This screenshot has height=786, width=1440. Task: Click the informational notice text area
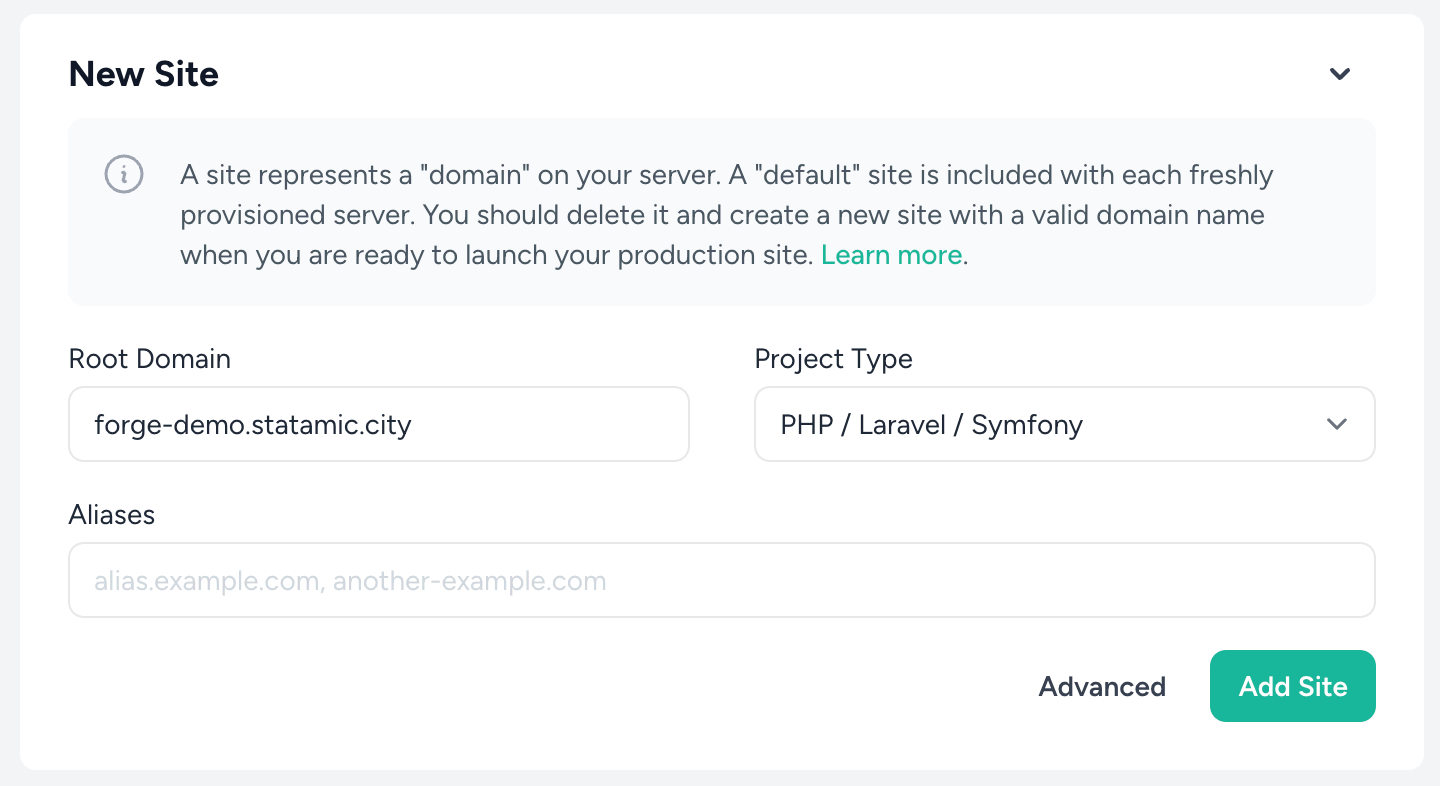(x=722, y=212)
